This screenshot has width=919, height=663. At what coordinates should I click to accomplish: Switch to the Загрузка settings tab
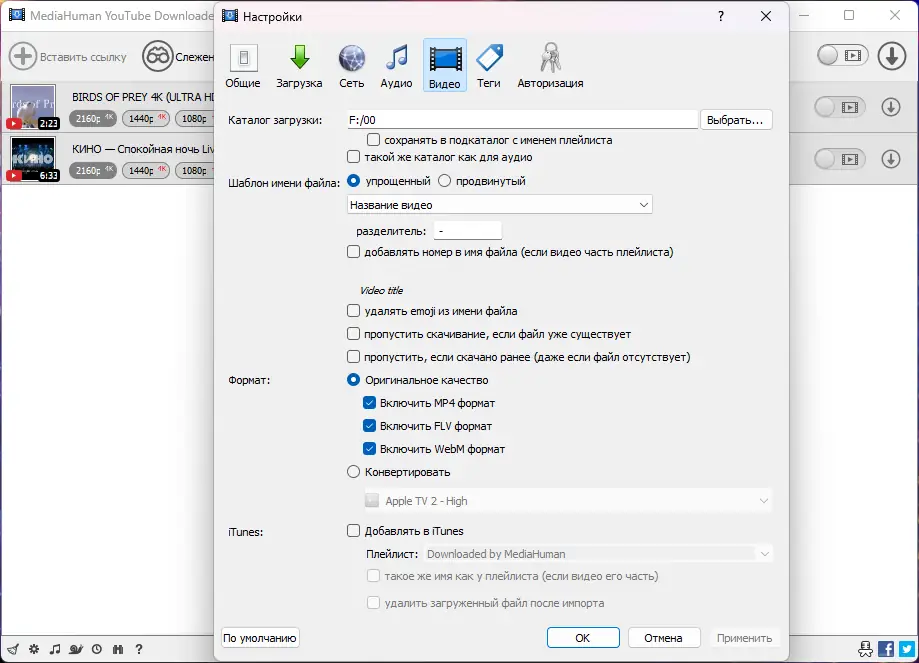[x=299, y=66]
